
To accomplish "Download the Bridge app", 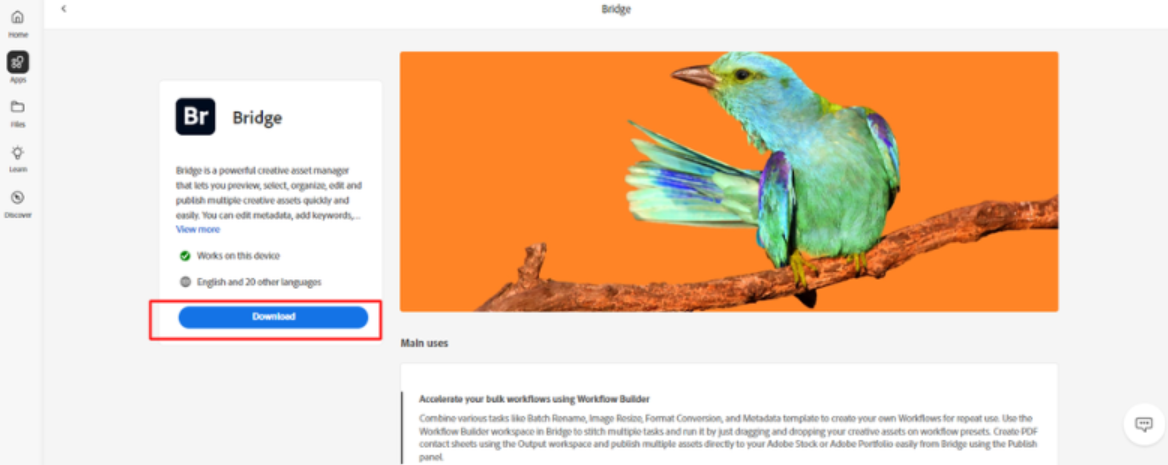I will (273, 317).
